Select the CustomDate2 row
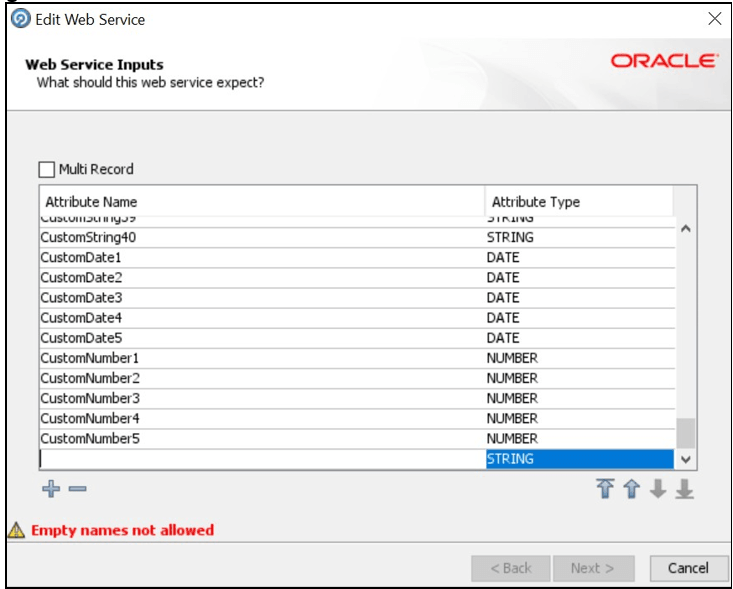Viewport: 733px width, 589px height. tap(358, 278)
